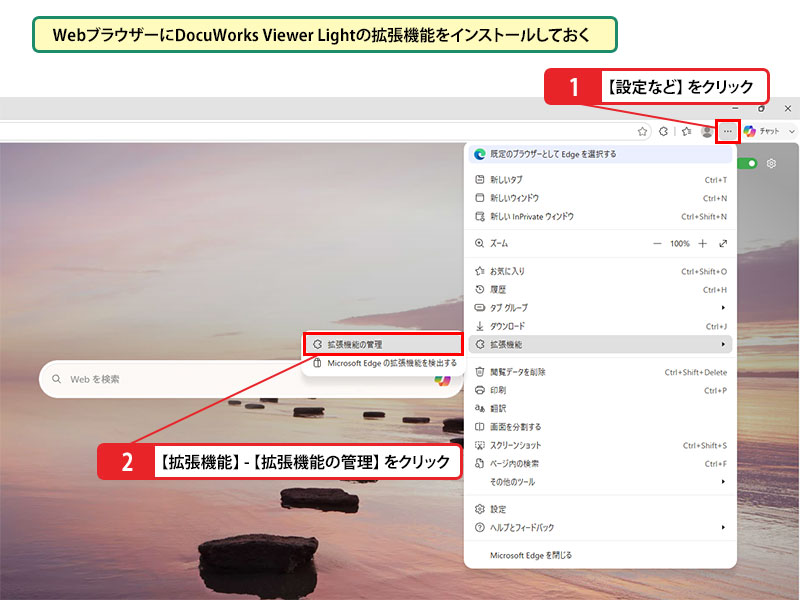The image size is (800, 600).
Task: Choose 閲覧データを削除
Action: (600, 372)
